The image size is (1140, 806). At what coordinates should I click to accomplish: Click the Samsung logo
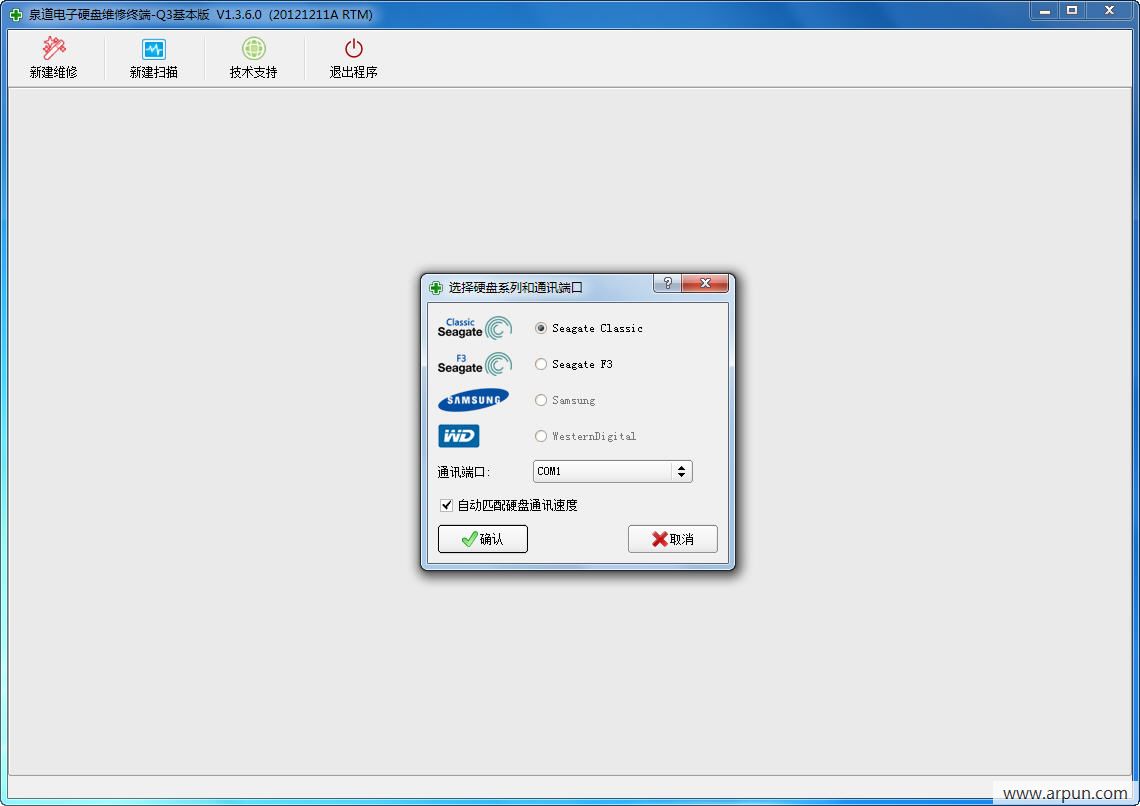pyautogui.click(x=473, y=400)
